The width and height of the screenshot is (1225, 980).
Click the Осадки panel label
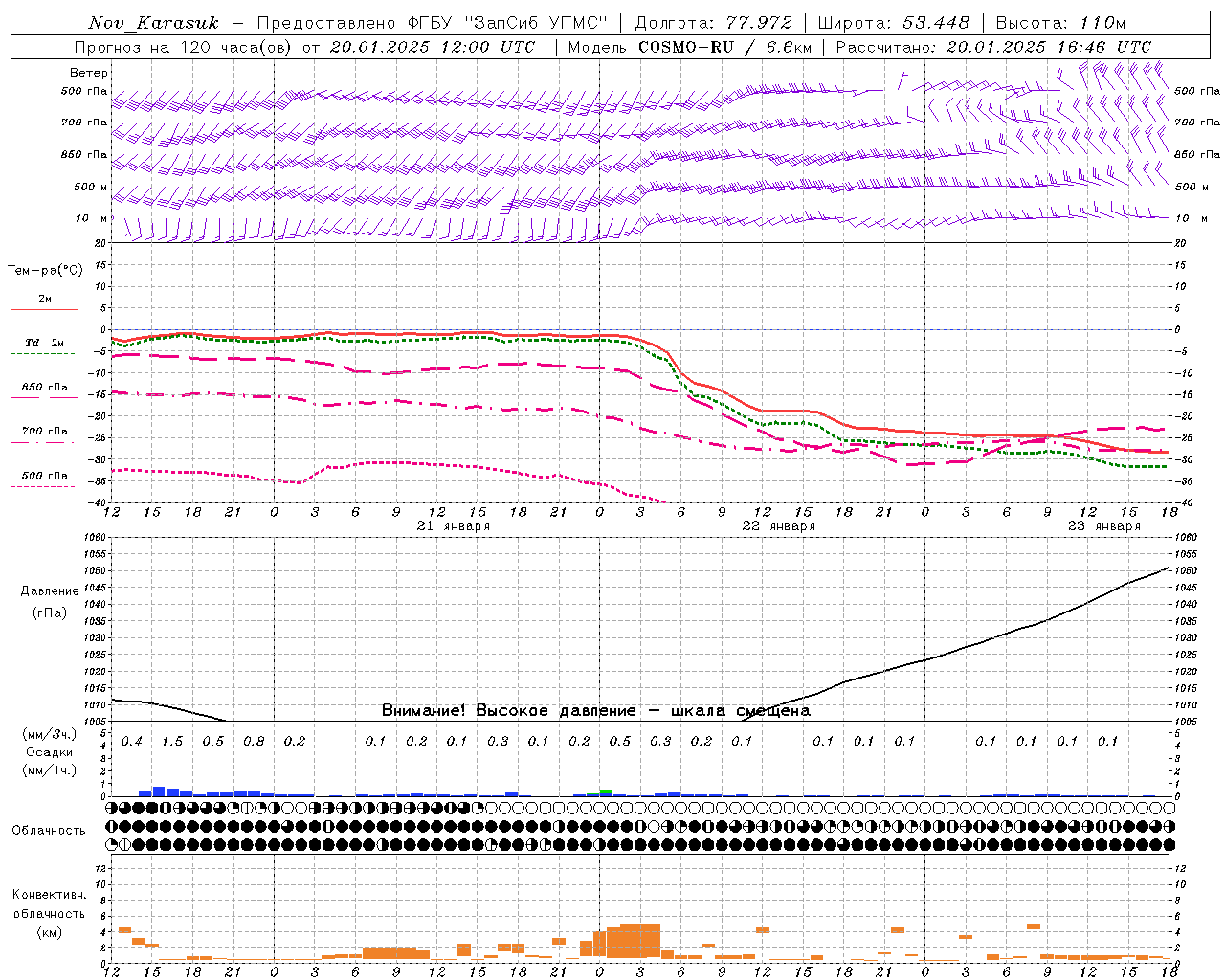tap(49, 752)
